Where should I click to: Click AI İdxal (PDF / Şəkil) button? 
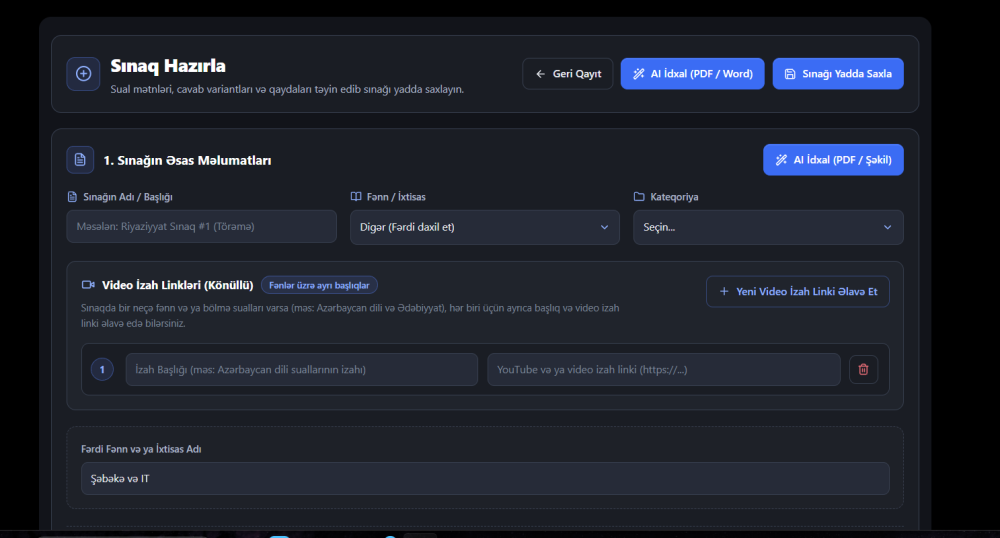834,160
